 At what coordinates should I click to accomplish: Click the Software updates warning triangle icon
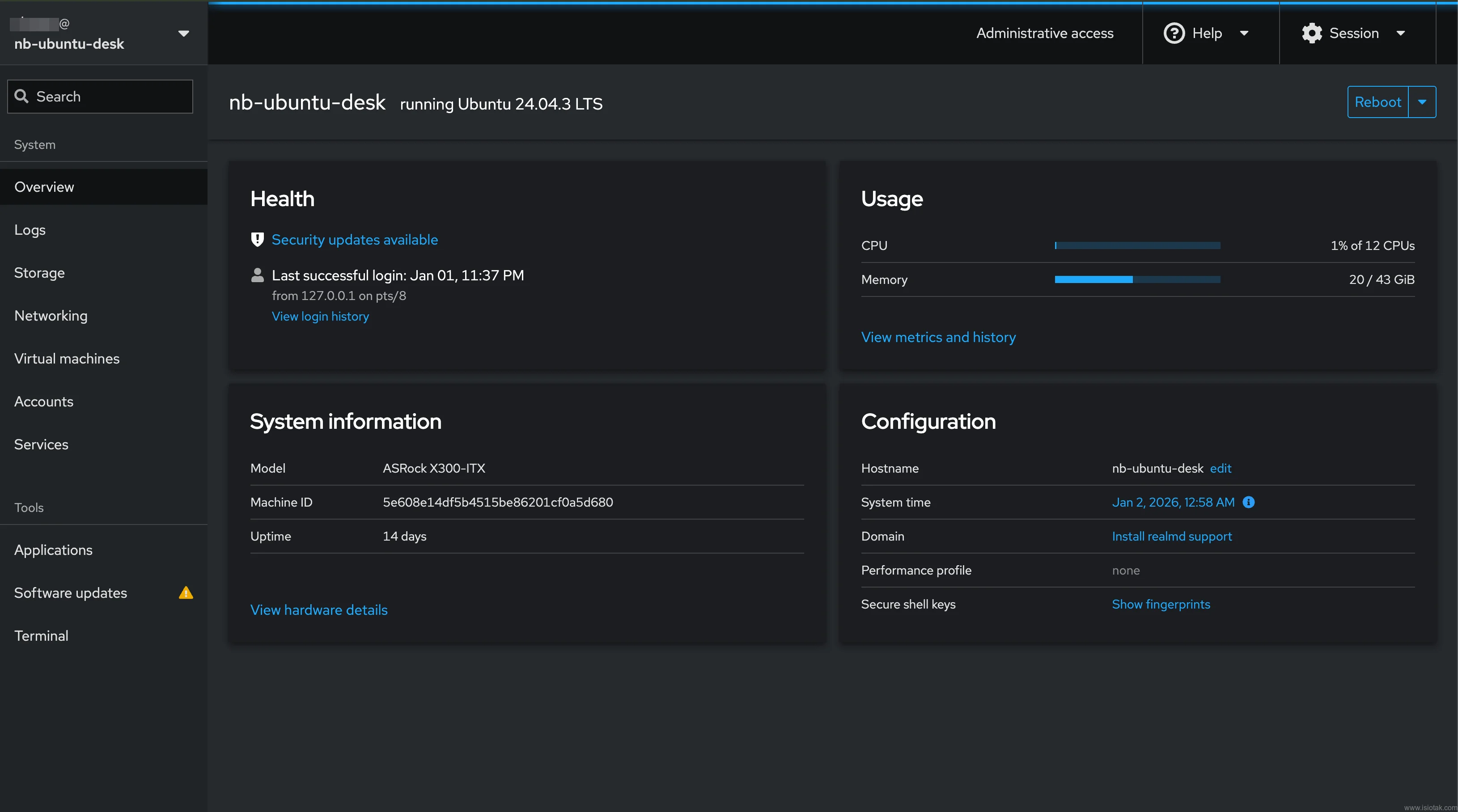coord(186,592)
